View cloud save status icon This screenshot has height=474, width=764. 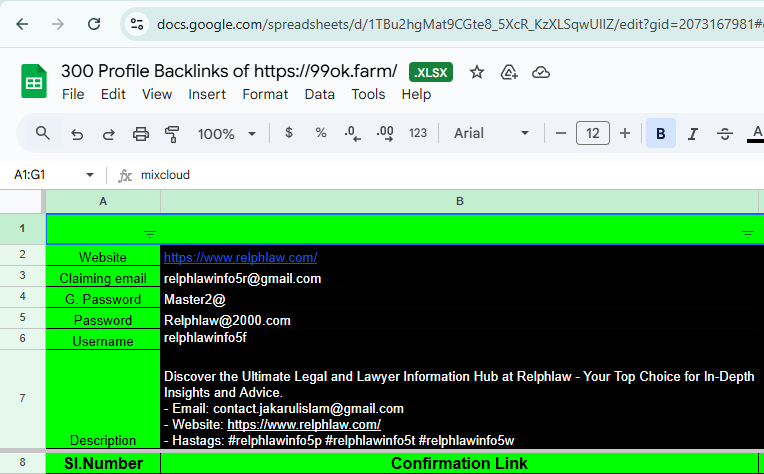tap(541, 73)
